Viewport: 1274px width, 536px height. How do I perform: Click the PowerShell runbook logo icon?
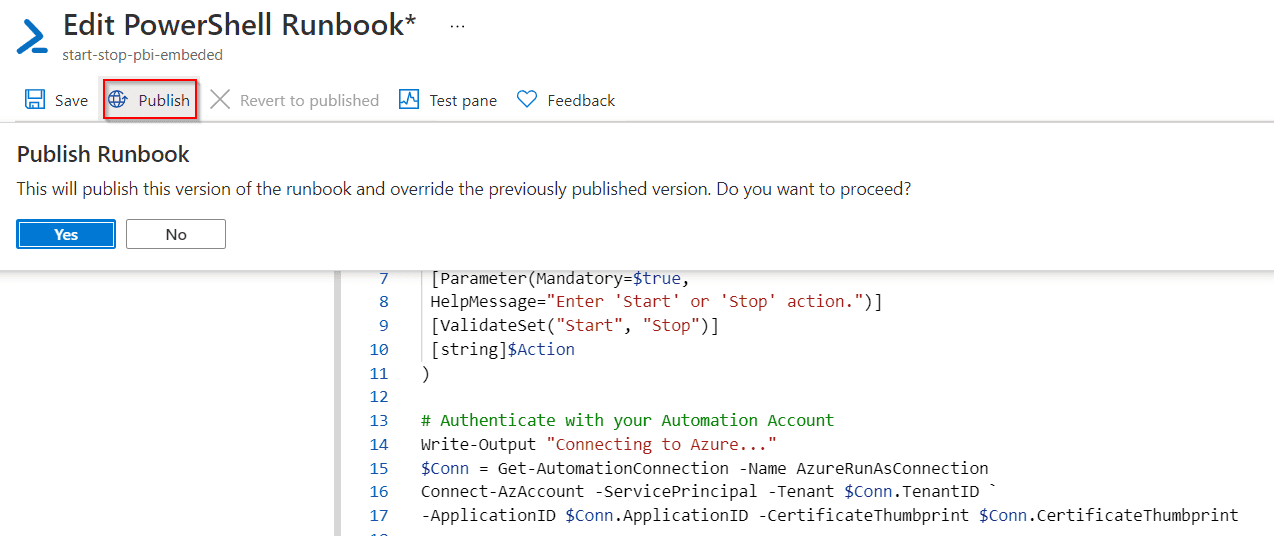pos(32,36)
